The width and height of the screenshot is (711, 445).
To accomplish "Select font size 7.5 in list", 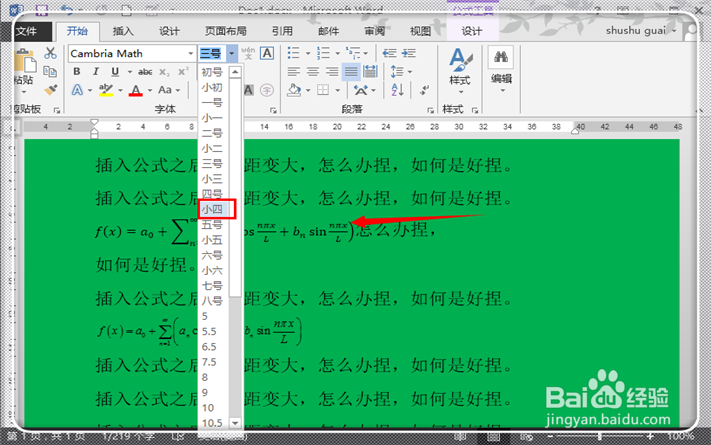I will (213, 362).
